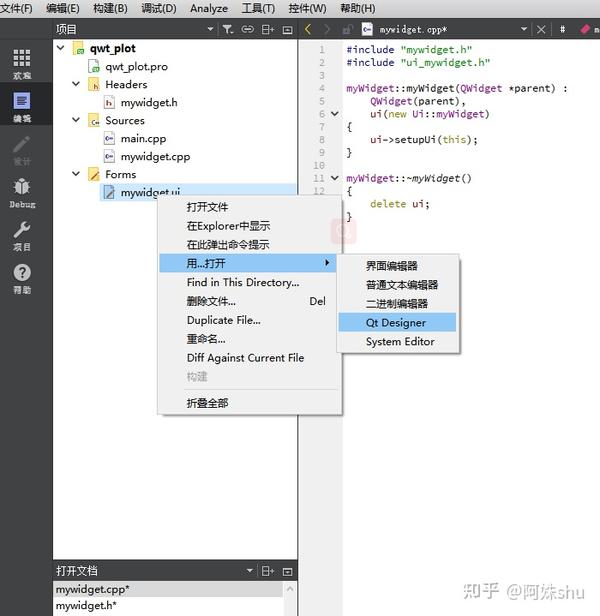Collapse the Sources folder
Viewport: 600px width, 616px height.
[x=76, y=120]
